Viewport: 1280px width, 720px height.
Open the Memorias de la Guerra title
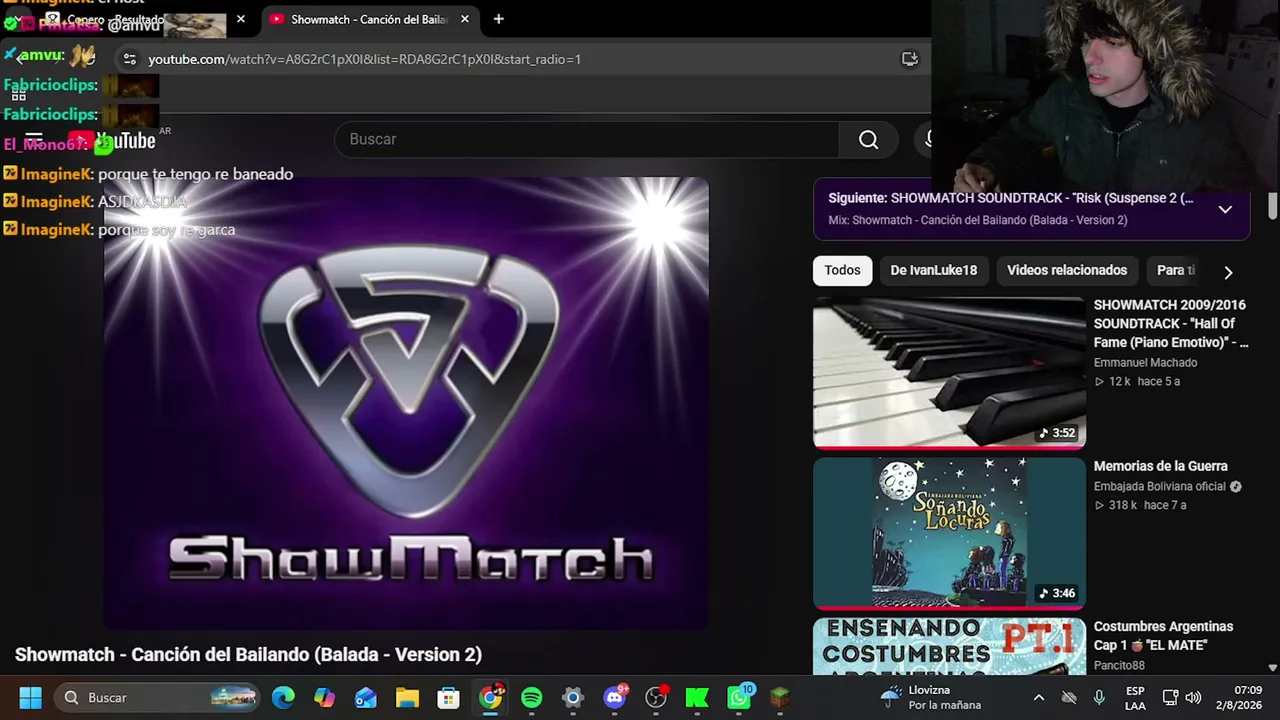pos(1160,466)
